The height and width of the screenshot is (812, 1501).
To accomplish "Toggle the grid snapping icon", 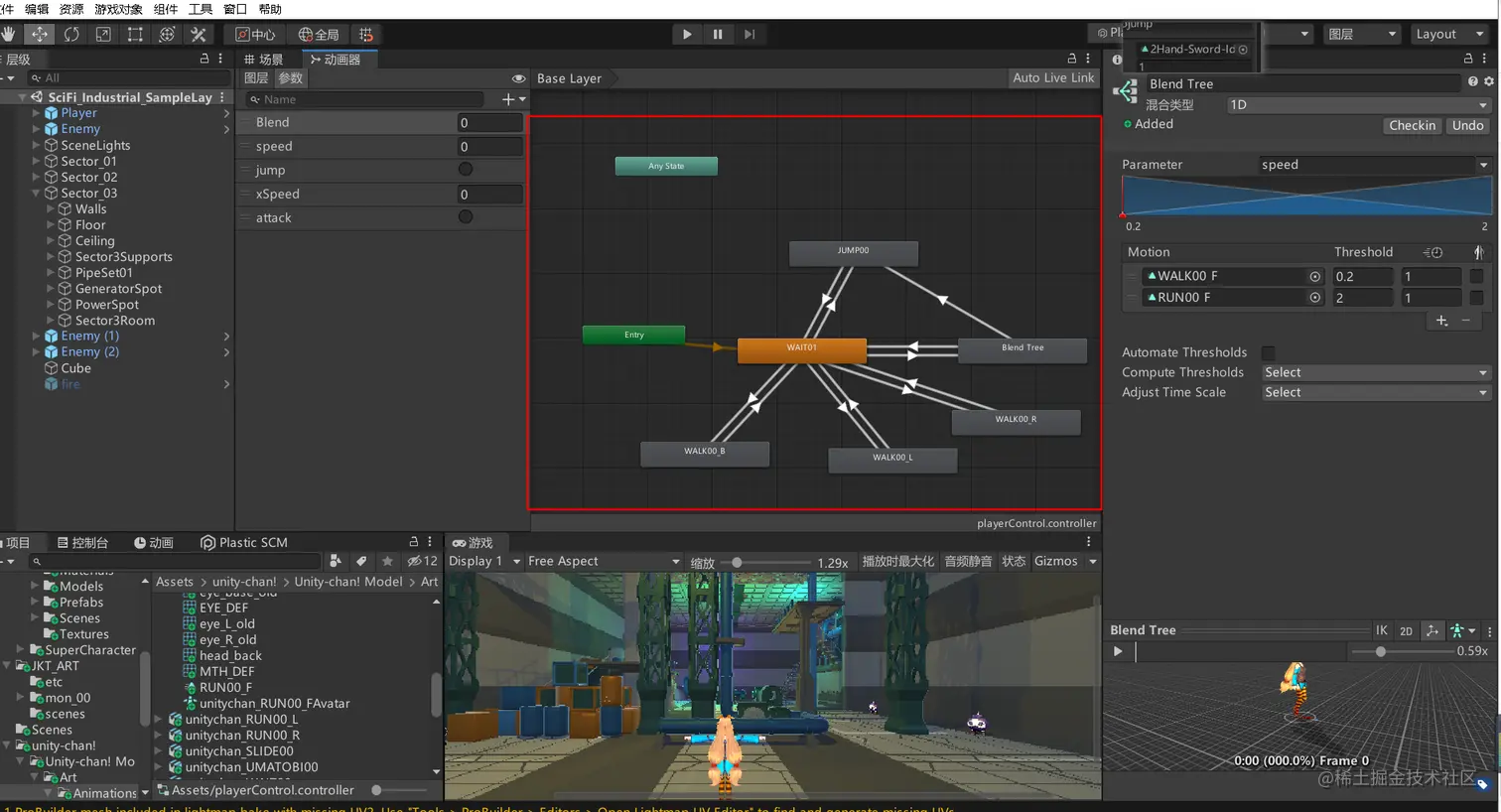I will (366, 34).
